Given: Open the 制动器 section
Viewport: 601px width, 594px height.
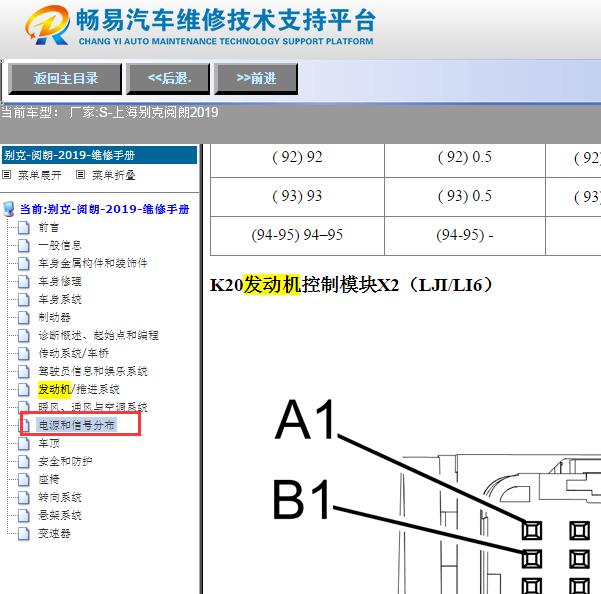Looking at the screenshot, I should pos(54,317).
